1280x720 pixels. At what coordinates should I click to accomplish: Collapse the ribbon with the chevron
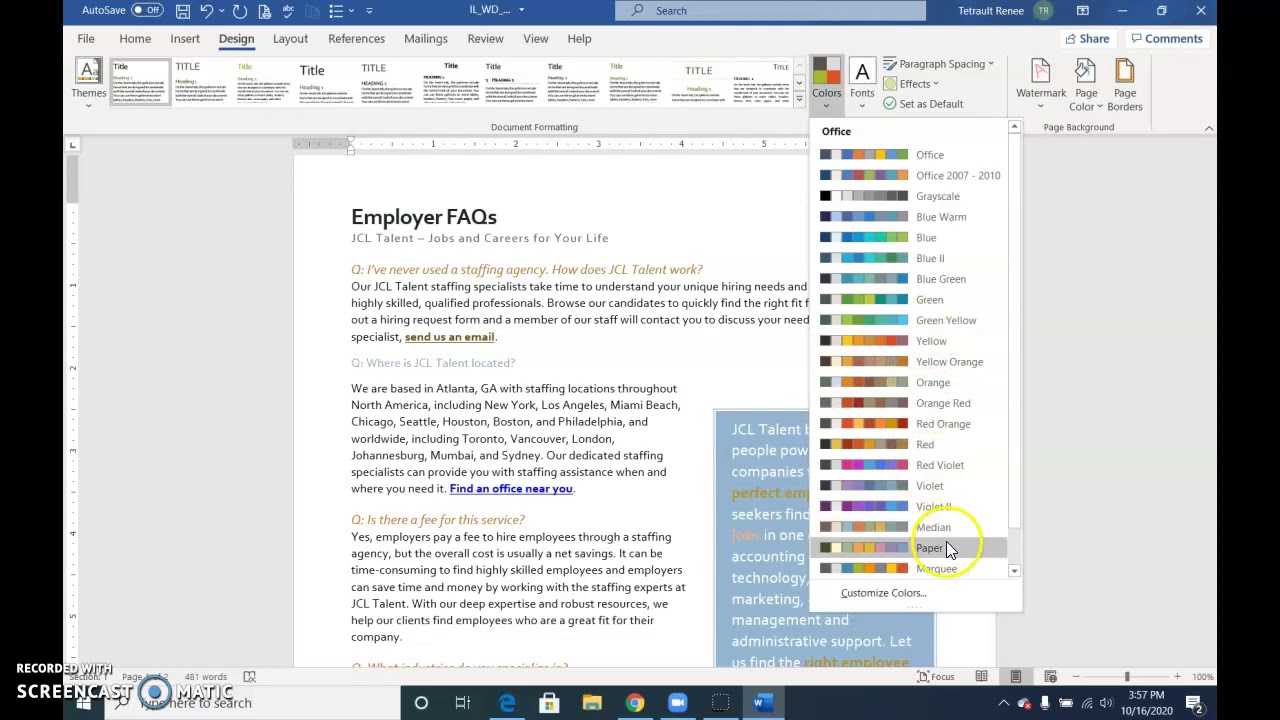(1209, 128)
